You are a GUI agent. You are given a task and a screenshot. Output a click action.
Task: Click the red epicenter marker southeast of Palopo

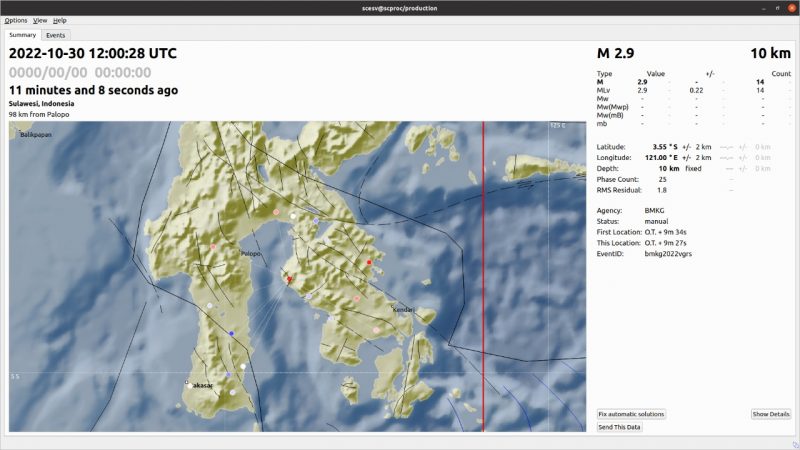point(289,279)
